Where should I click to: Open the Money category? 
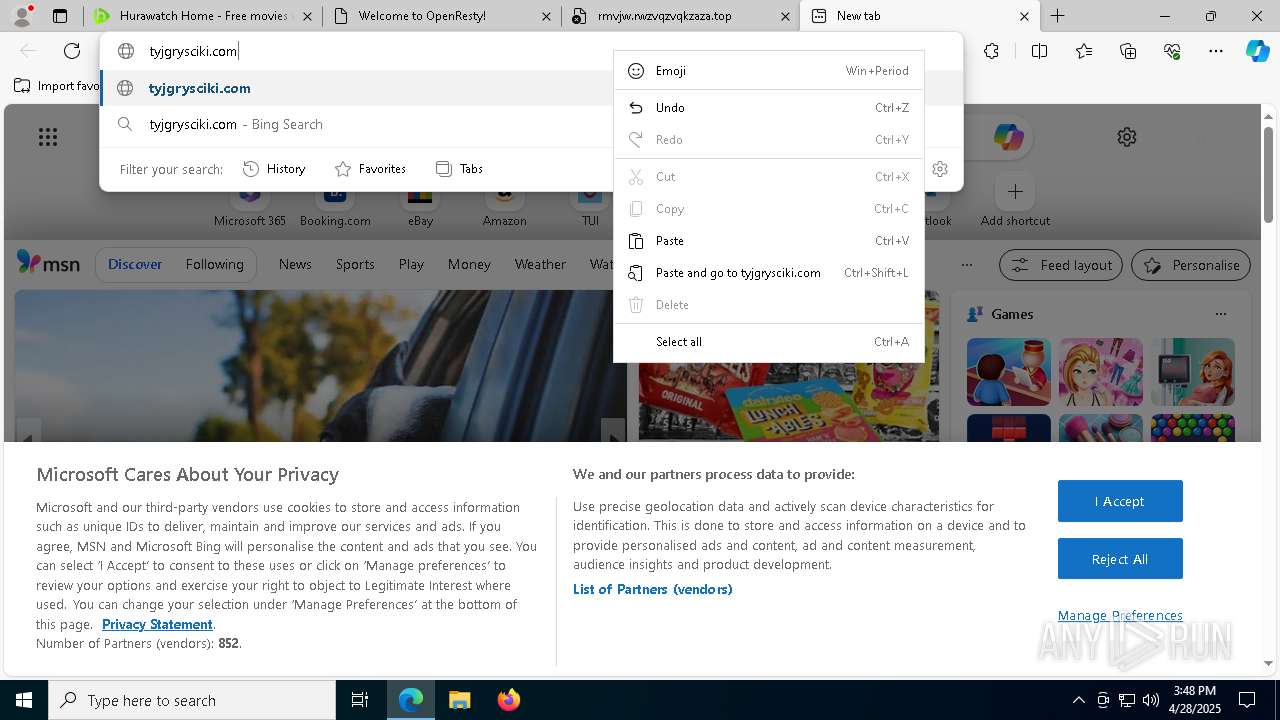click(469, 264)
